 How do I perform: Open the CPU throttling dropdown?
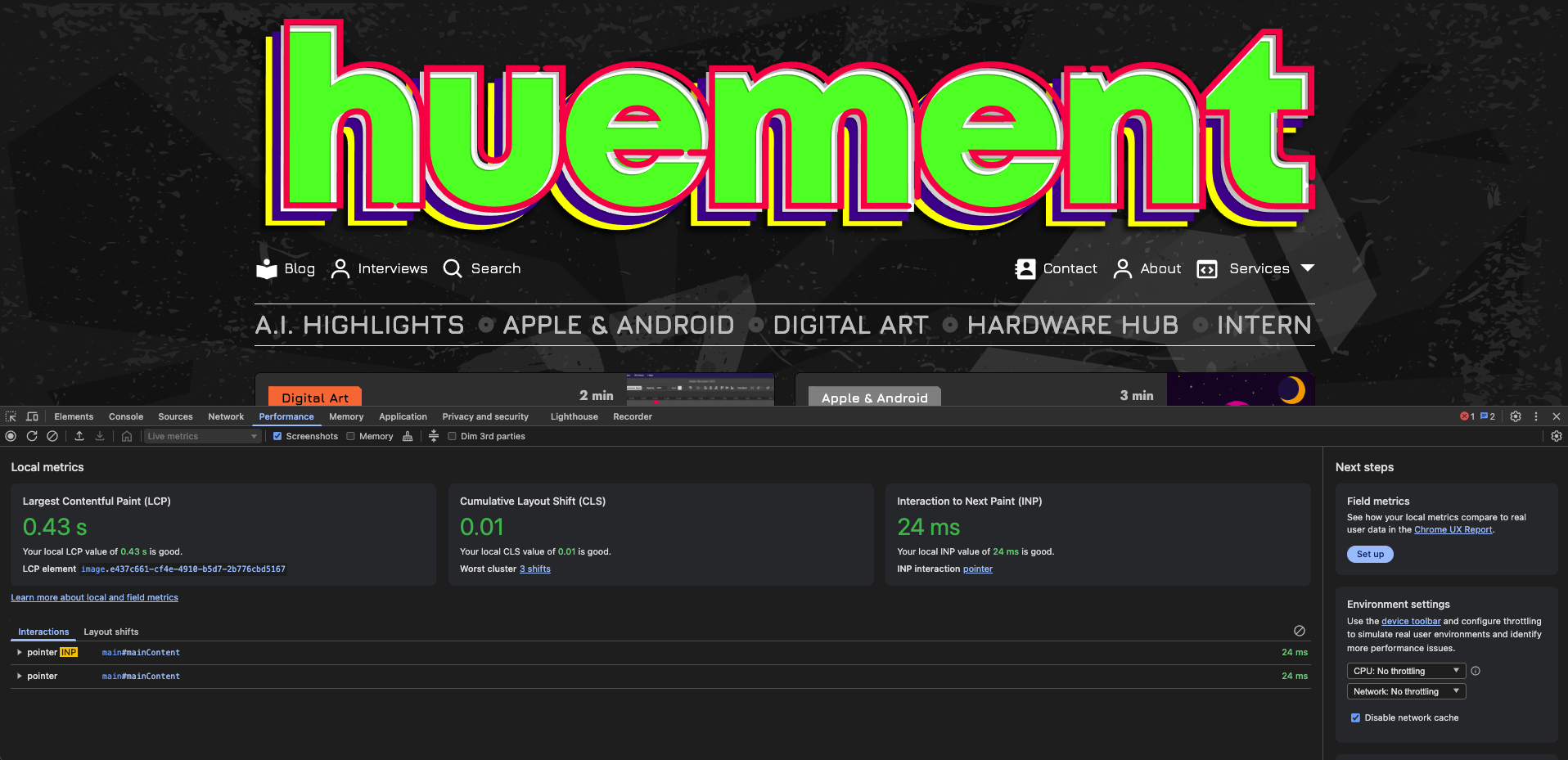click(x=1406, y=671)
